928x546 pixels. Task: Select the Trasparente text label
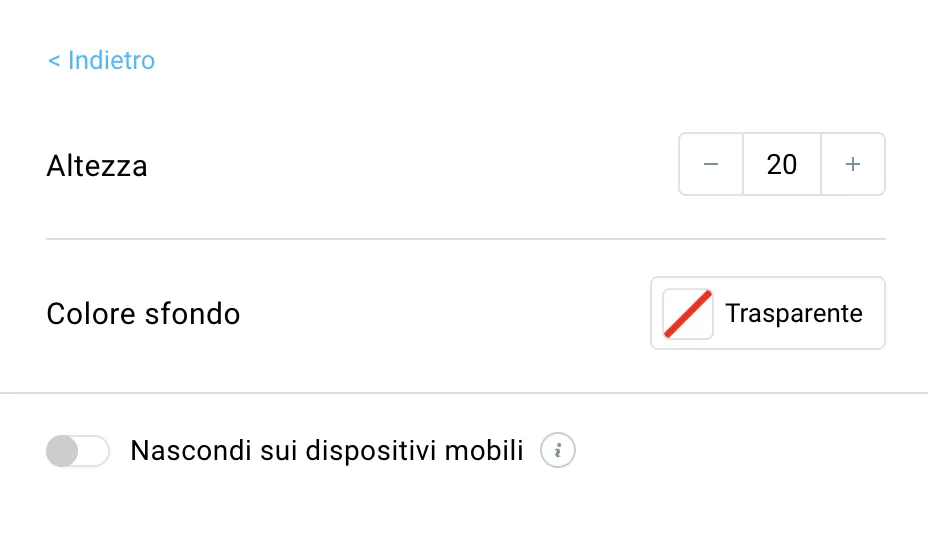point(794,314)
